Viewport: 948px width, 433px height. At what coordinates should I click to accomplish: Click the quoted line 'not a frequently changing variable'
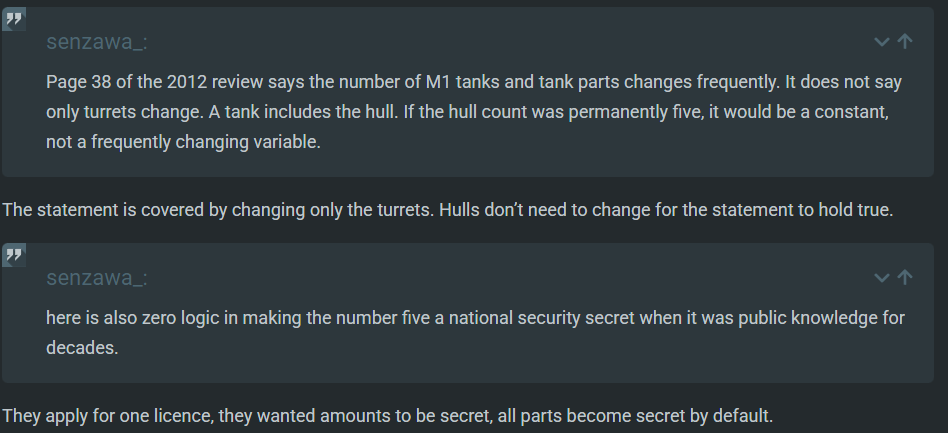(183, 142)
